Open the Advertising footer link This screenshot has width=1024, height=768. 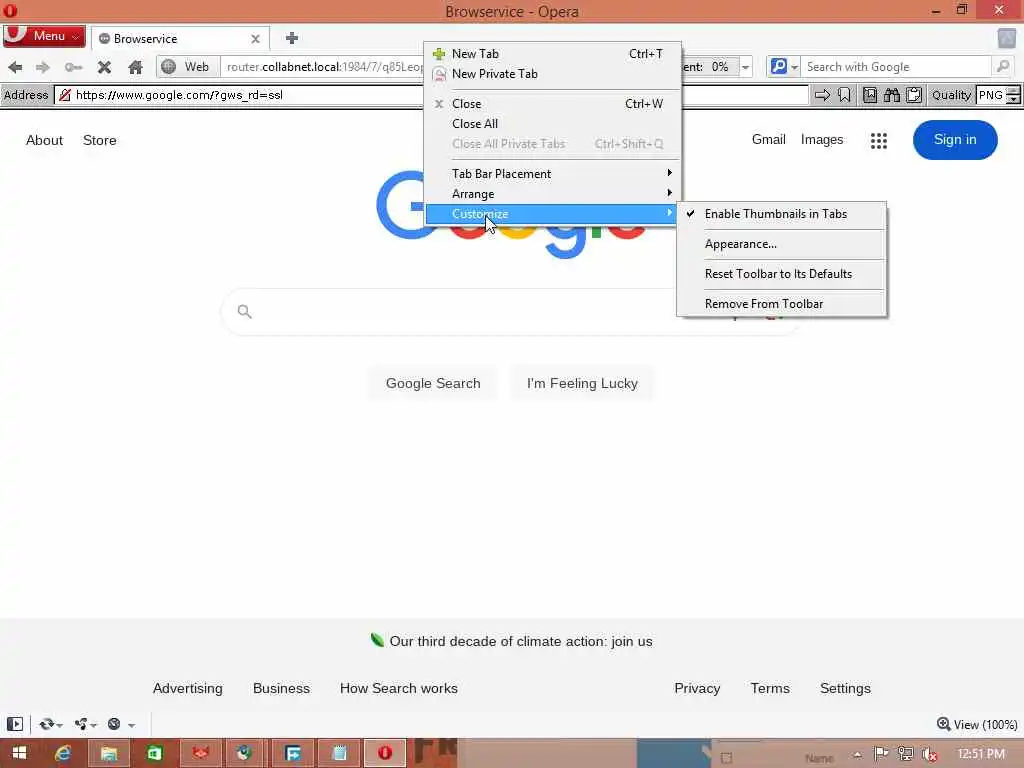click(187, 688)
